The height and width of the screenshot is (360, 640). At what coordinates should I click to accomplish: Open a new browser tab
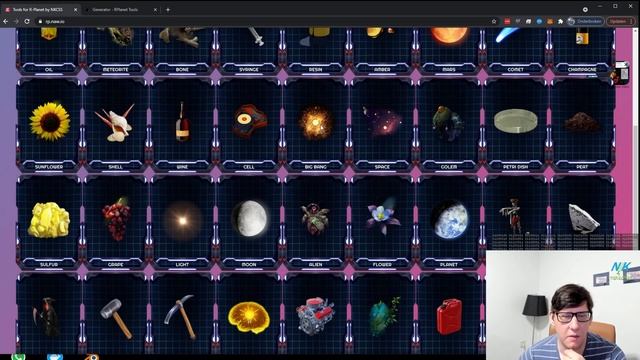[168, 9]
